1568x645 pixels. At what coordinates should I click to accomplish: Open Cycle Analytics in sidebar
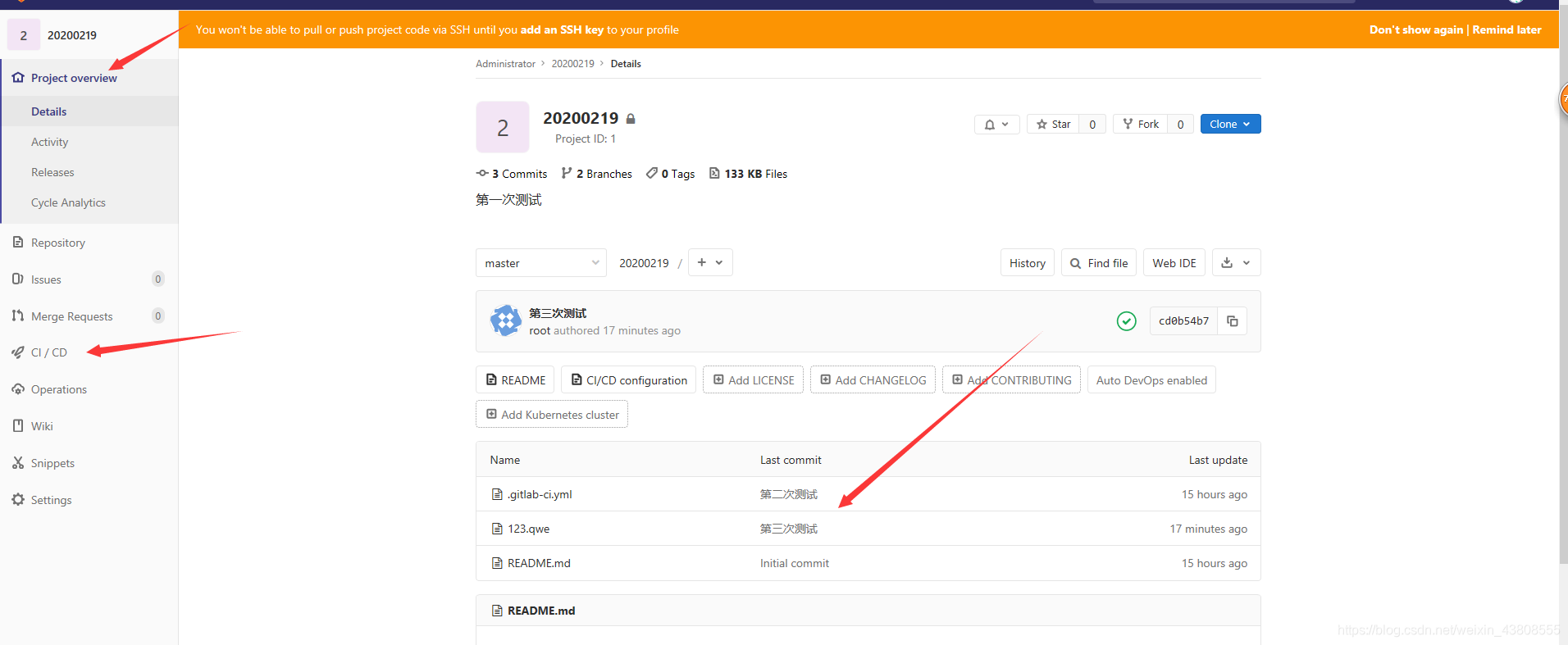point(68,202)
